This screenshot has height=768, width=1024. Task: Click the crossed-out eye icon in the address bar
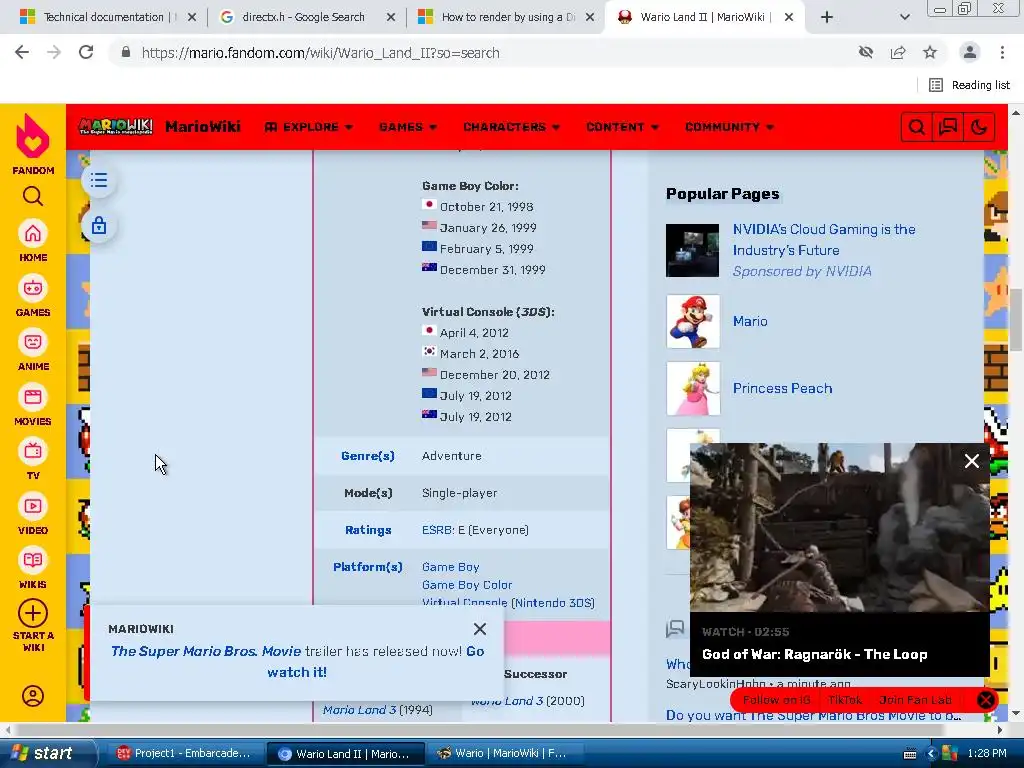click(866, 52)
